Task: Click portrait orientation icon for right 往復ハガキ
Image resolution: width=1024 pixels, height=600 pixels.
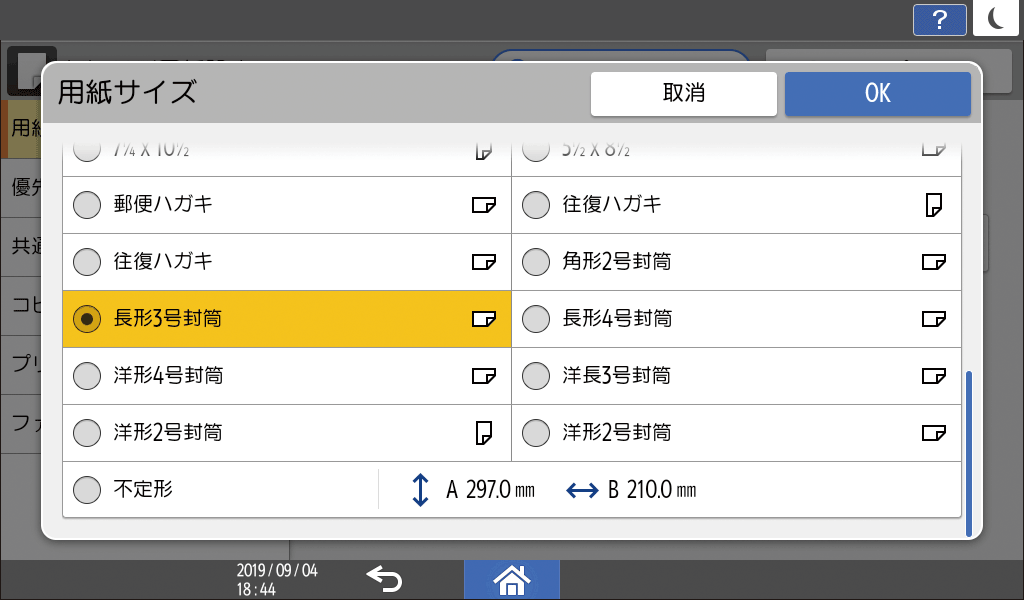Action: pos(934,206)
